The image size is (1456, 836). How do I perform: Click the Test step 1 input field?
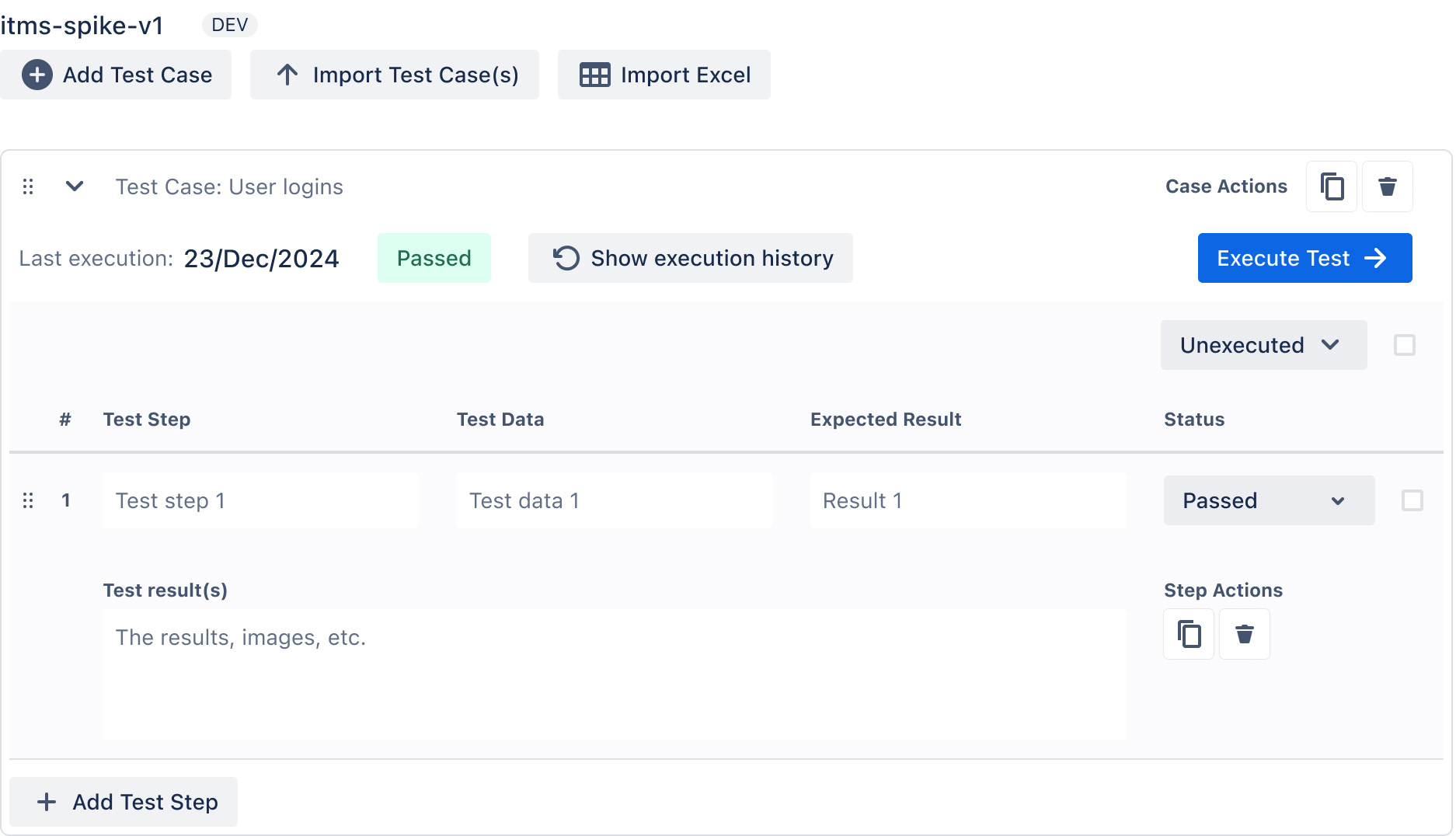coord(260,500)
